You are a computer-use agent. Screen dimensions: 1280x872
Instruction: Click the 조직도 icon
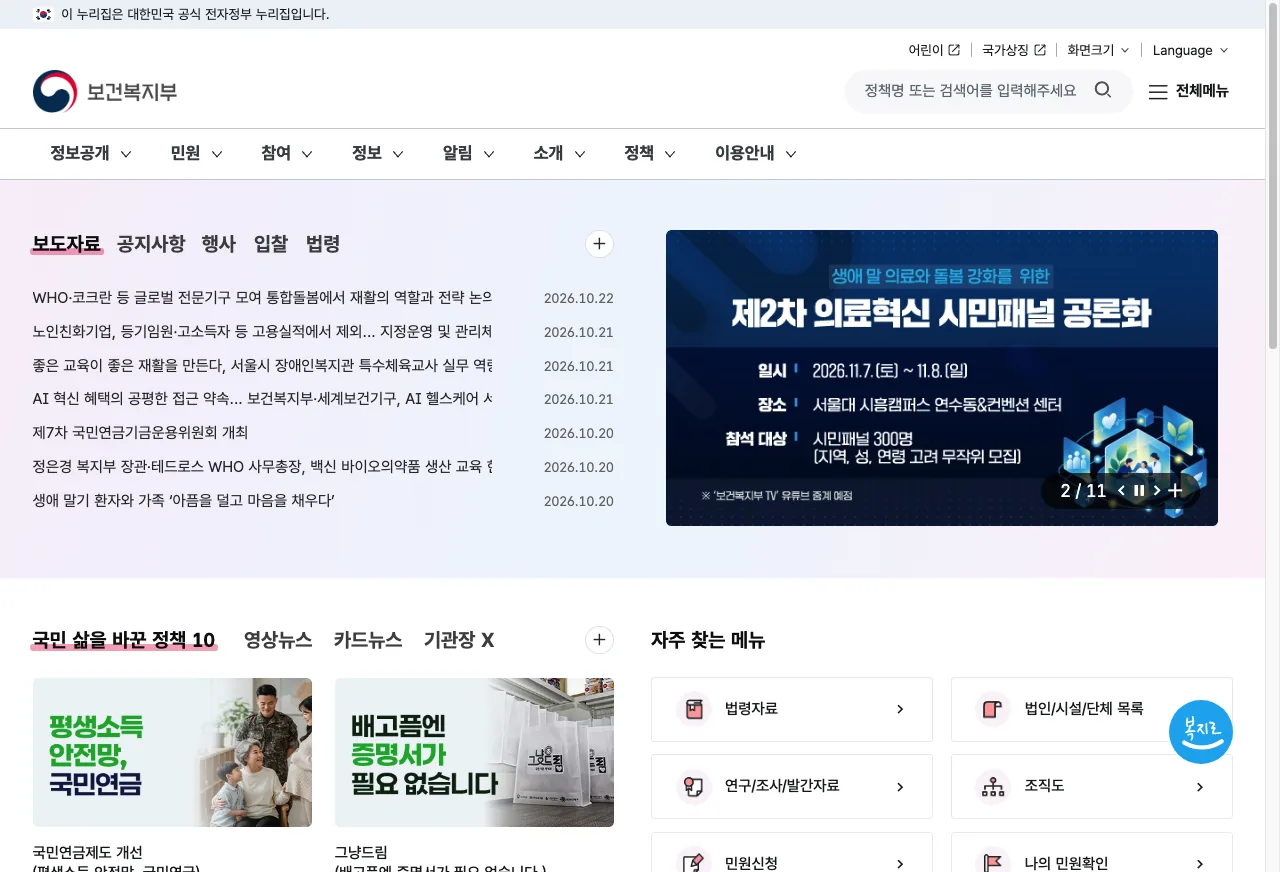point(992,787)
